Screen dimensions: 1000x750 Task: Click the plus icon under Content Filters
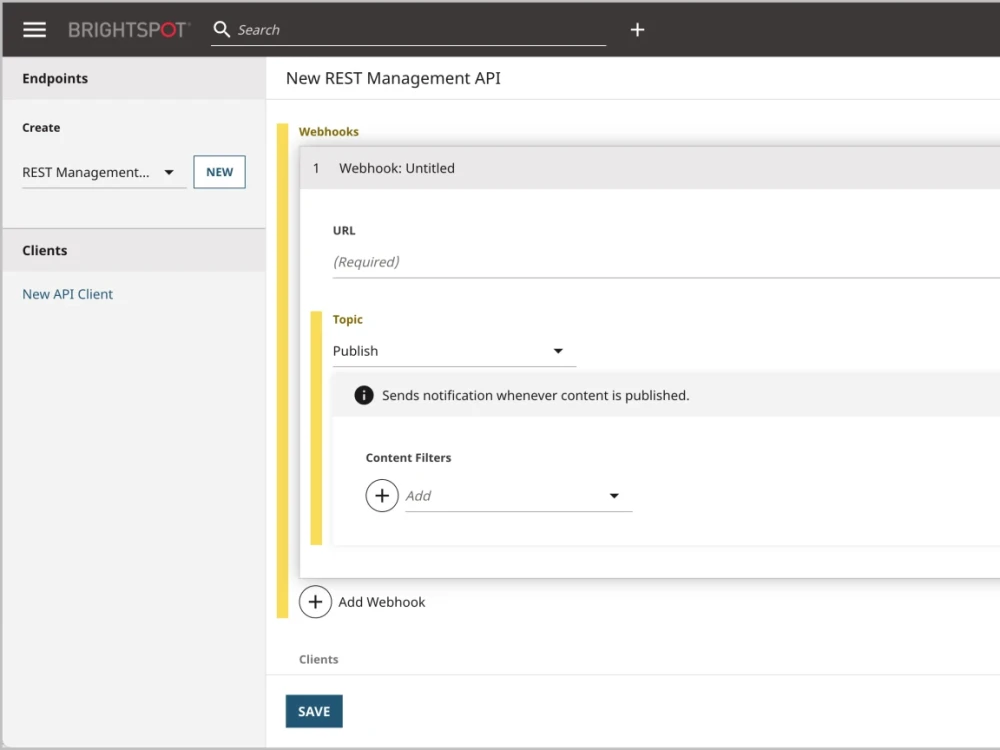pyautogui.click(x=382, y=495)
